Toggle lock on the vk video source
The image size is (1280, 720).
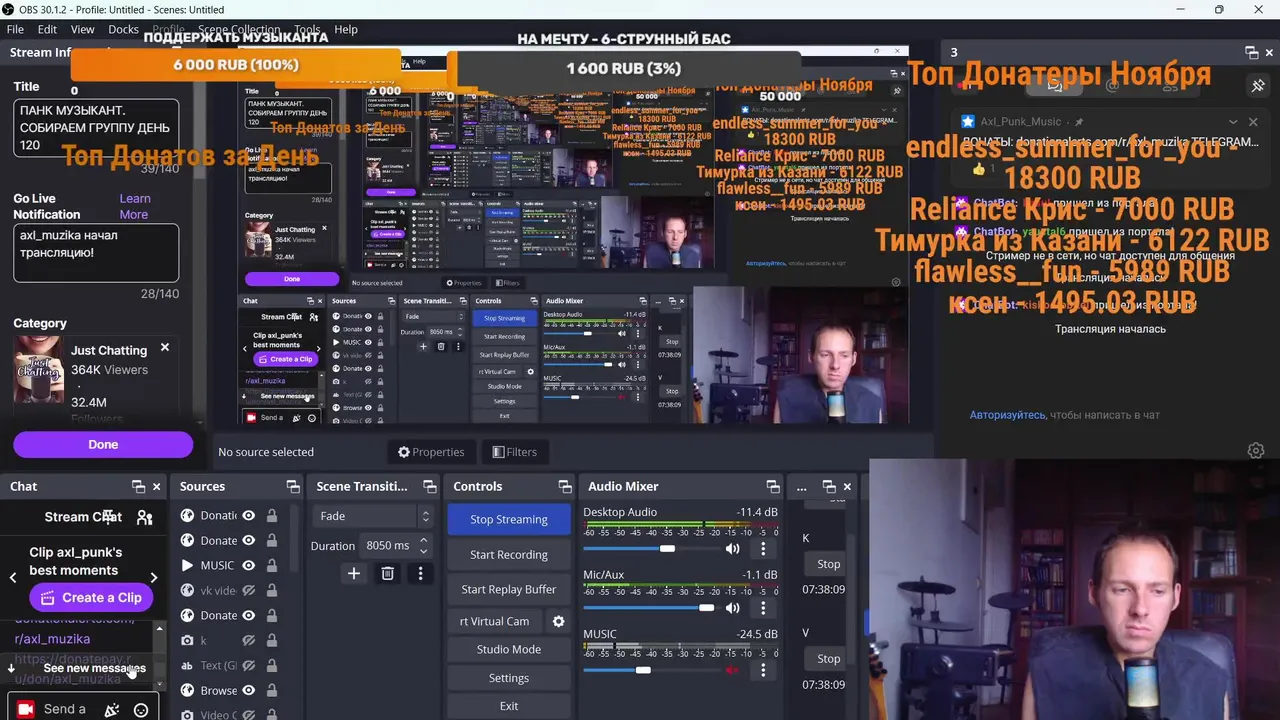pyautogui.click(x=271, y=590)
